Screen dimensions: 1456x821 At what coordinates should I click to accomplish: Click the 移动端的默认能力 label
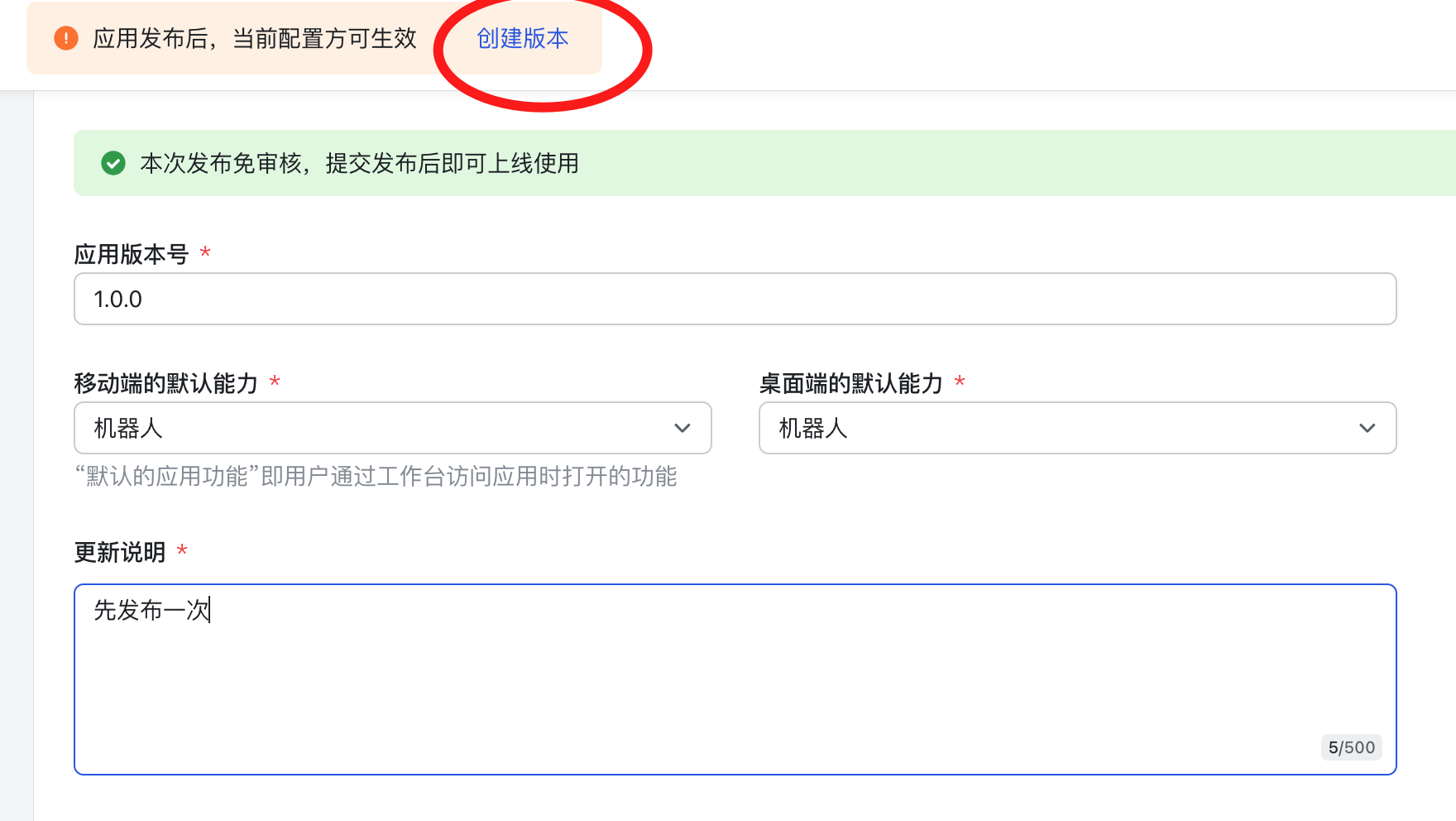pos(166,383)
